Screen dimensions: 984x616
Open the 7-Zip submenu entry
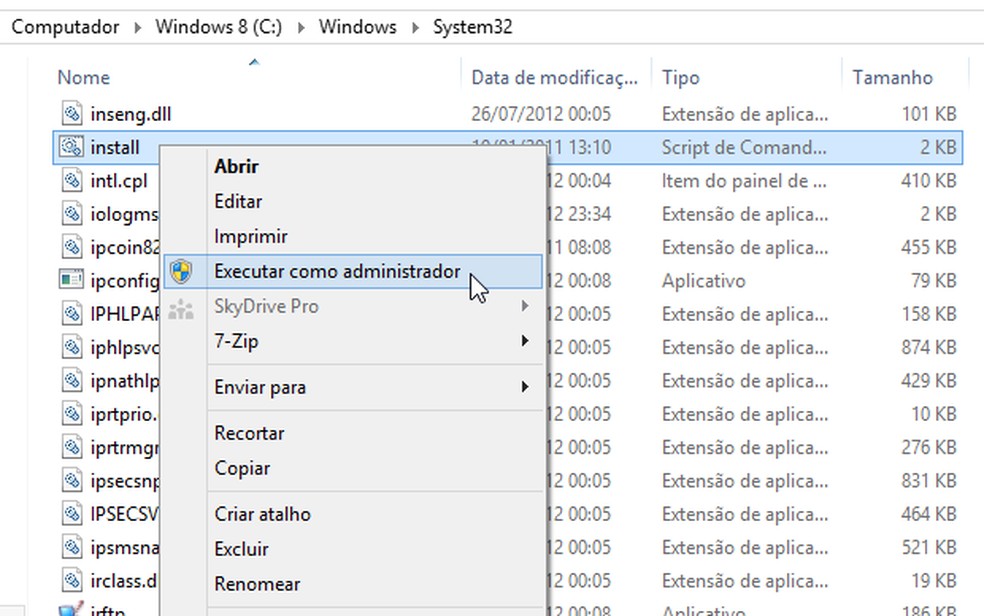pos(353,341)
